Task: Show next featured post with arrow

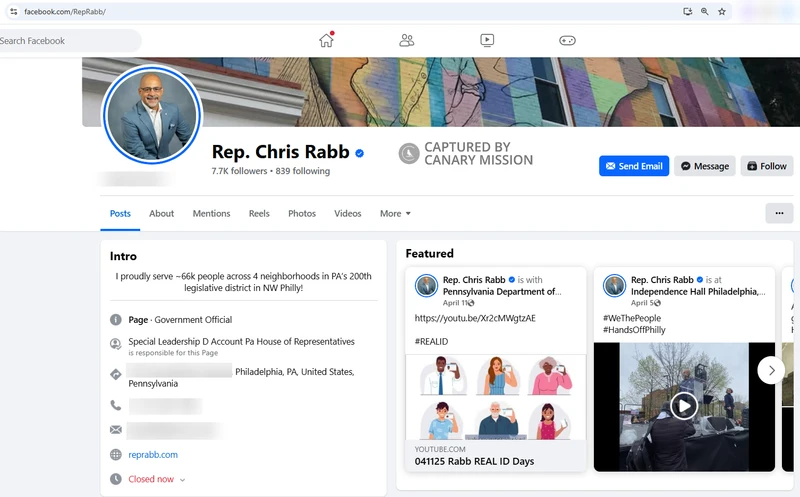Action: (771, 370)
